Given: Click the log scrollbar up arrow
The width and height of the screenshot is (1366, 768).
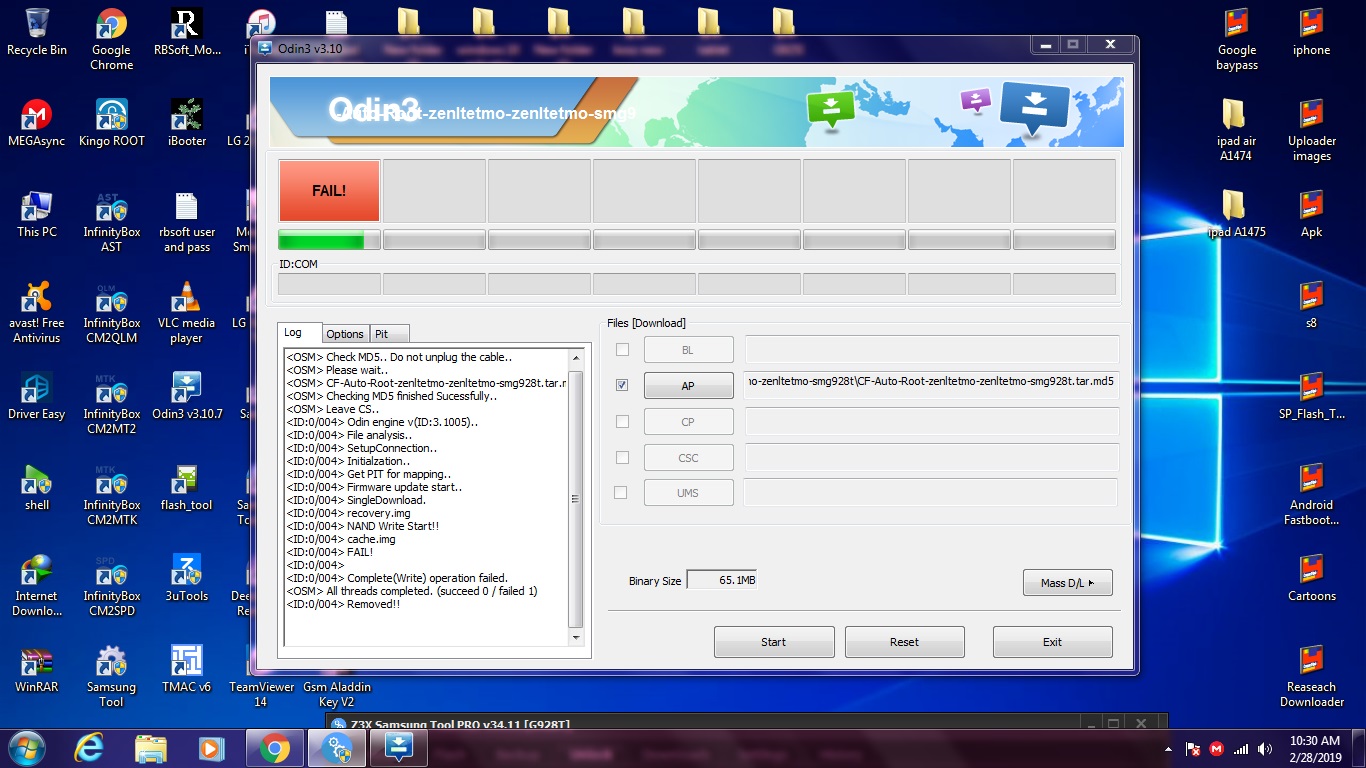Looking at the screenshot, I should pyautogui.click(x=575, y=357).
